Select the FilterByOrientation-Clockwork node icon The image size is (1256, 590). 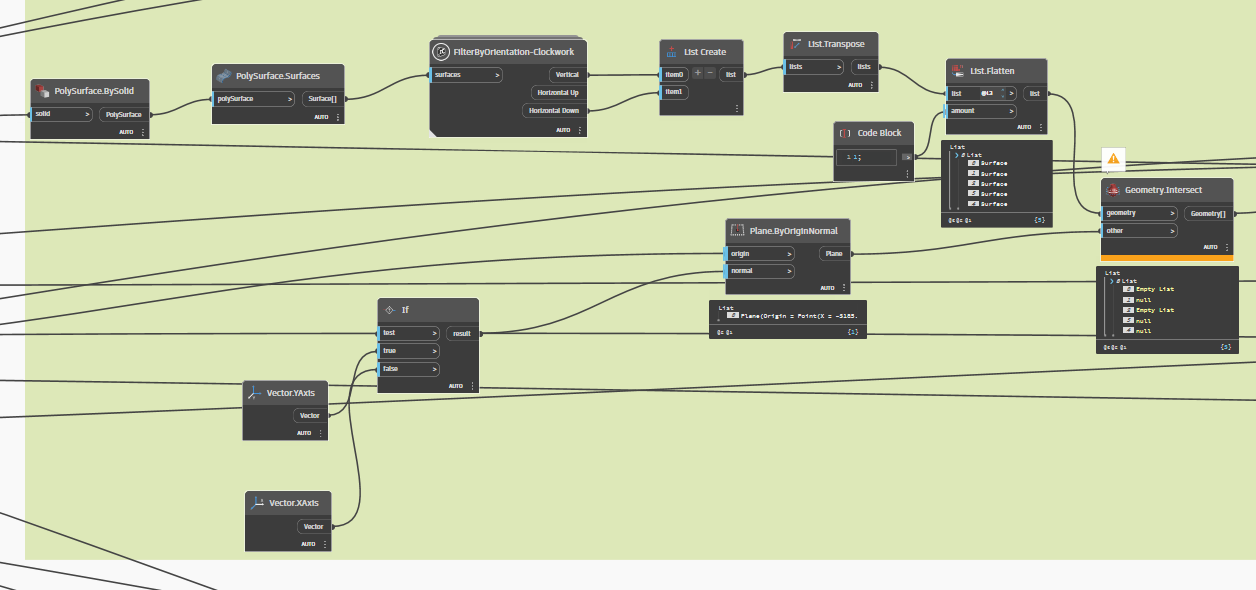pyautogui.click(x=441, y=52)
